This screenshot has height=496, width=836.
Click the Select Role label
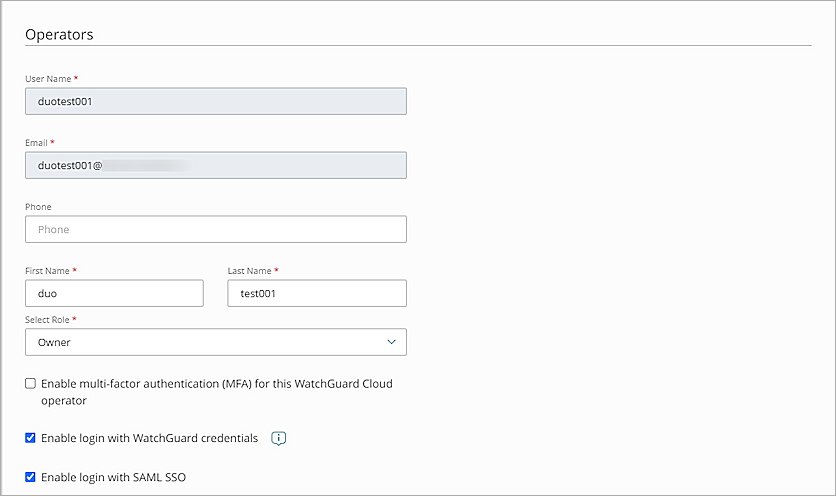(x=49, y=319)
